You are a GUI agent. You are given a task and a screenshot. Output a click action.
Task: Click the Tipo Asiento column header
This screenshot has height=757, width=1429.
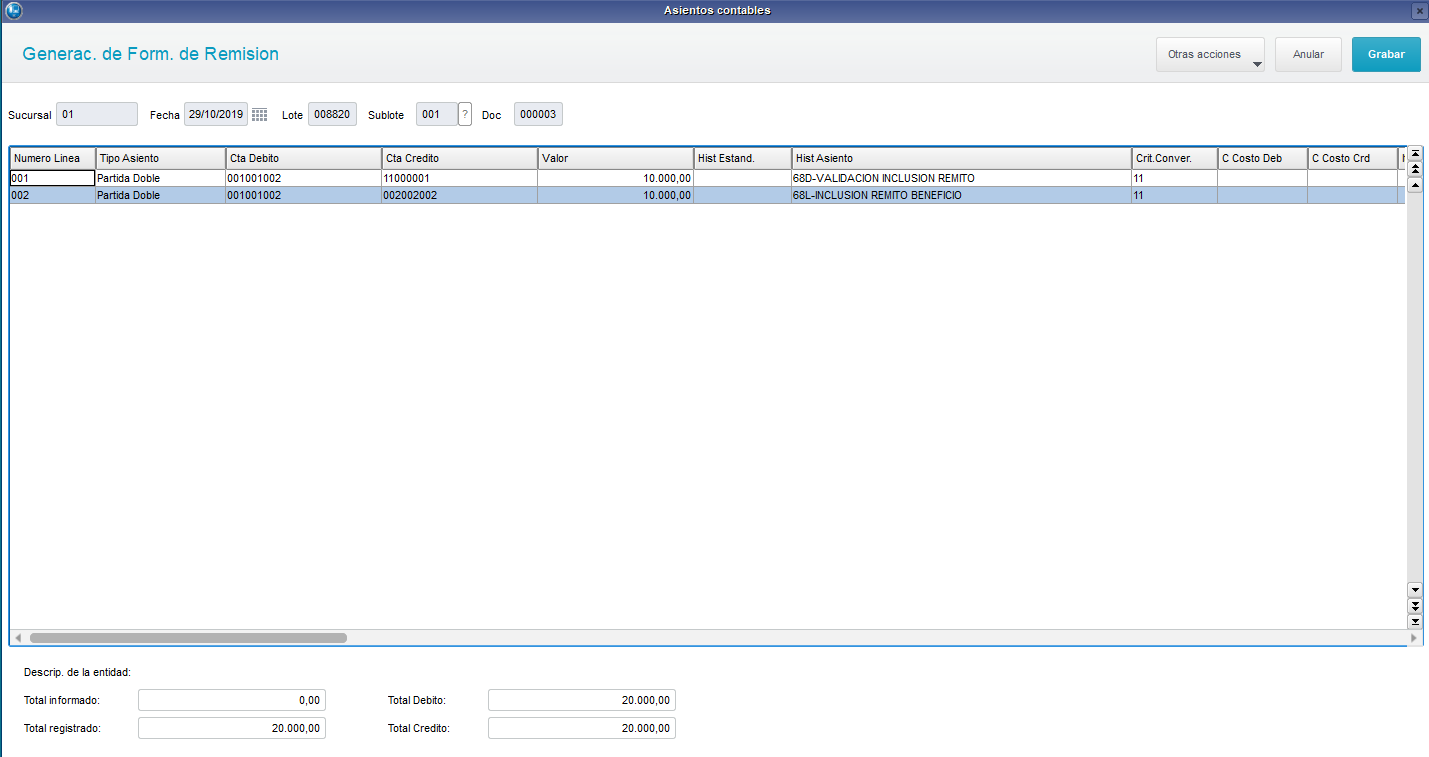pos(161,158)
